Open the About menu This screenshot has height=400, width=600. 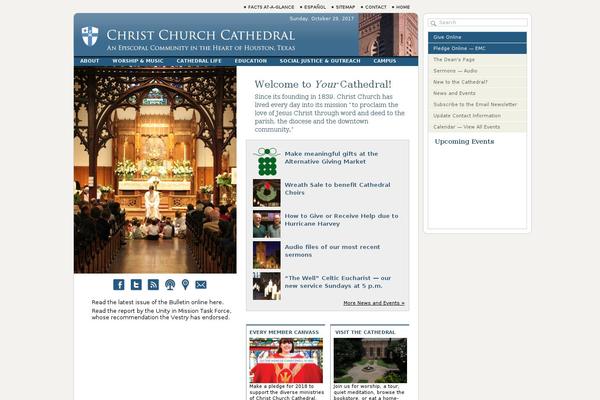[x=90, y=61]
